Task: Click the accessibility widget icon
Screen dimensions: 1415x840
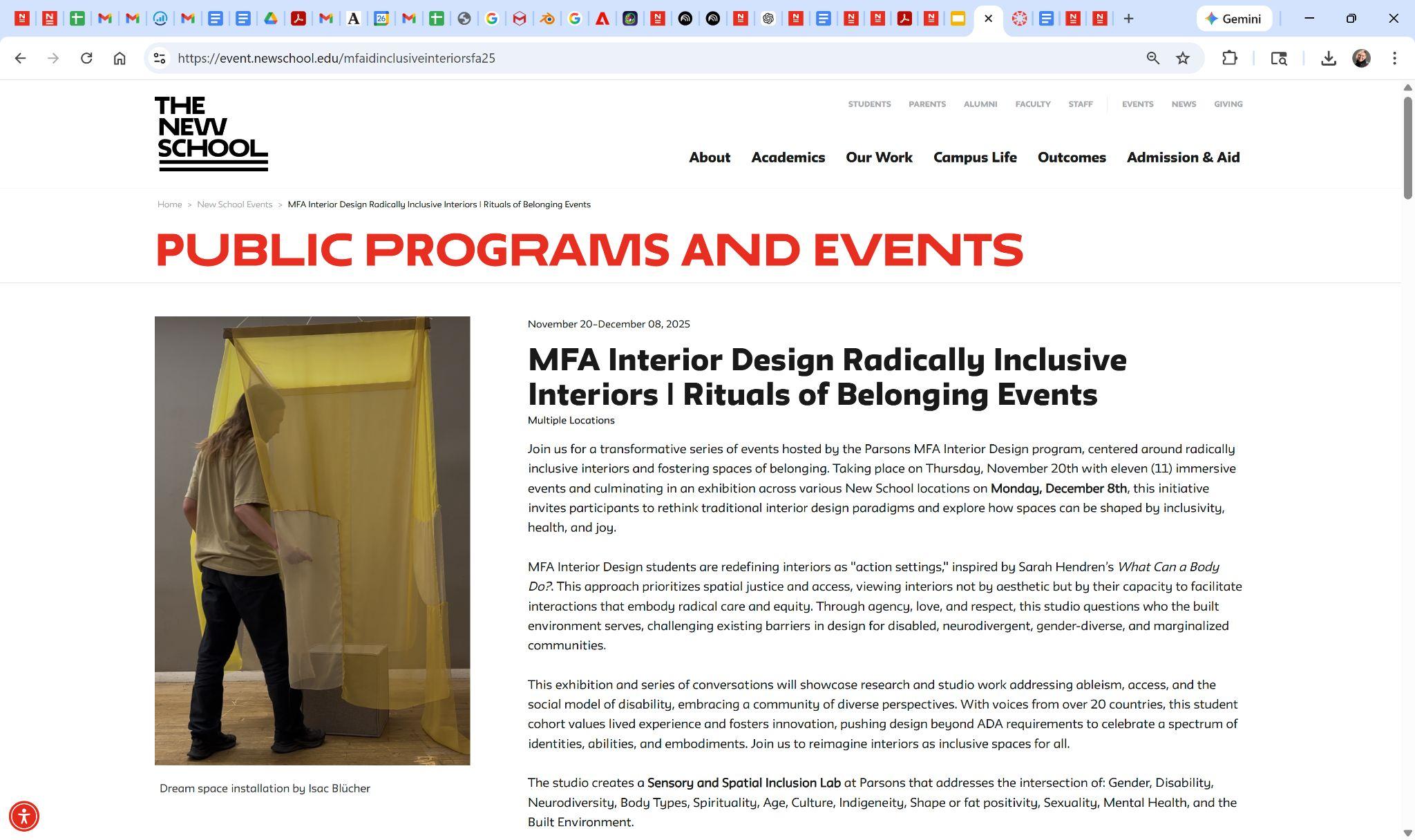Action: pos(24,816)
